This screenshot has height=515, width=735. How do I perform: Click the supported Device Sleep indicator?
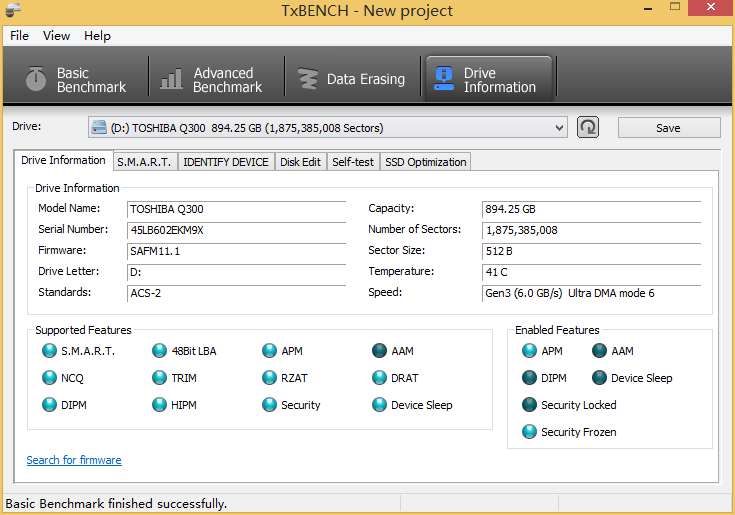click(379, 405)
